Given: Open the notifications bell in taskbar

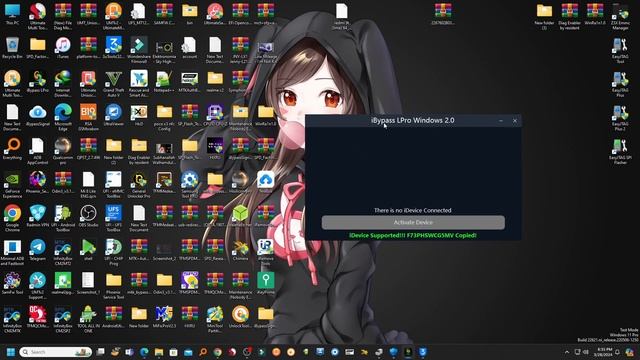Looking at the screenshot, I should pos(618,352).
